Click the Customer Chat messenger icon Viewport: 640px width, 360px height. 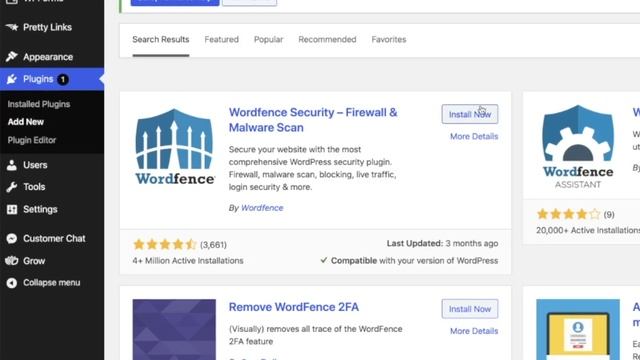coord(12,238)
